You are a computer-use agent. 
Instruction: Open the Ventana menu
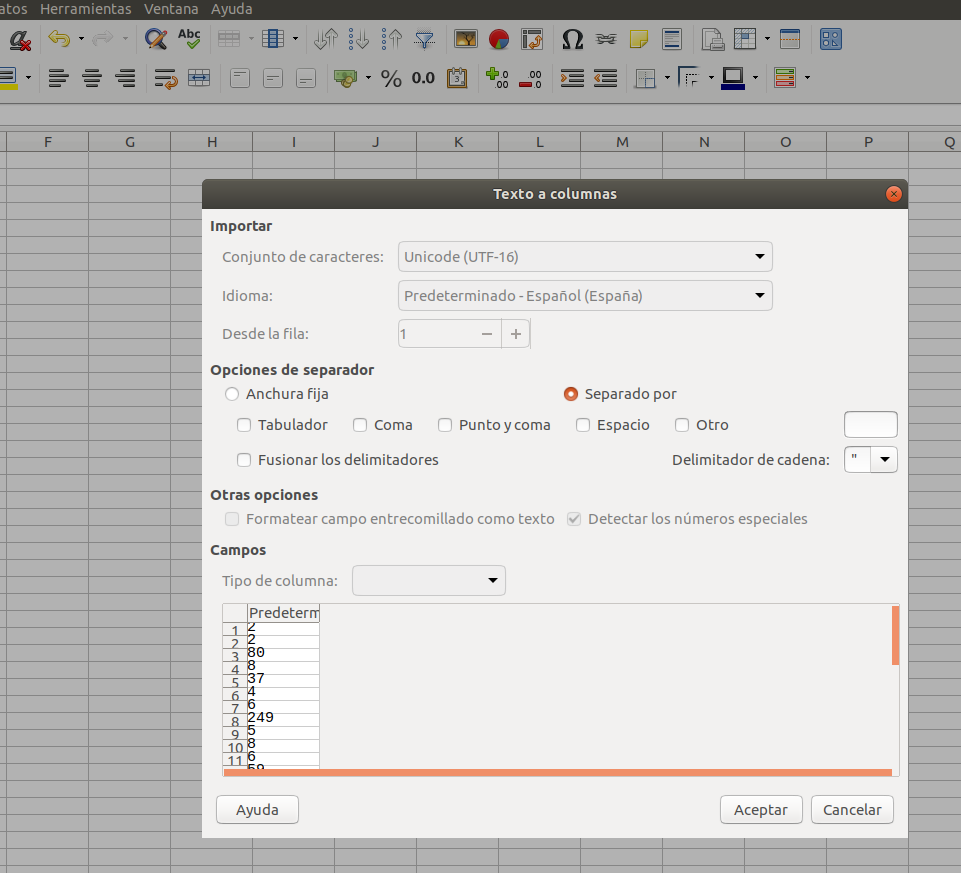point(171,9)
